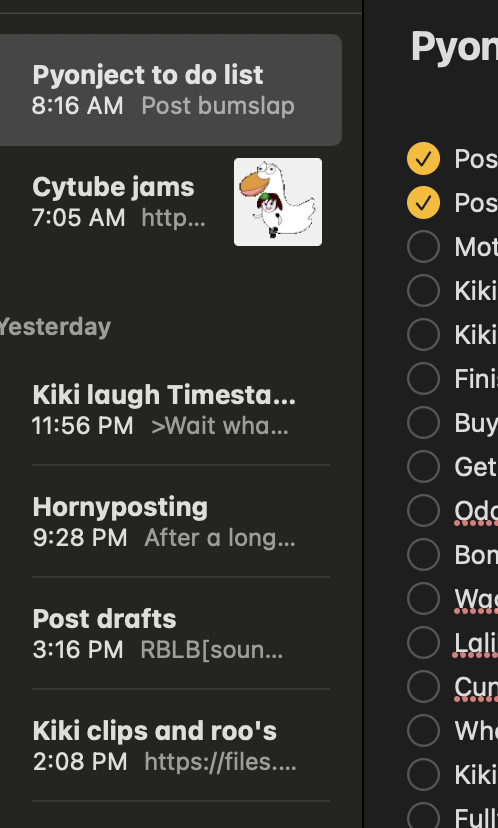The image size is (498, 828).
Task: Check the item starting with Finis
Action: point(424,378)
